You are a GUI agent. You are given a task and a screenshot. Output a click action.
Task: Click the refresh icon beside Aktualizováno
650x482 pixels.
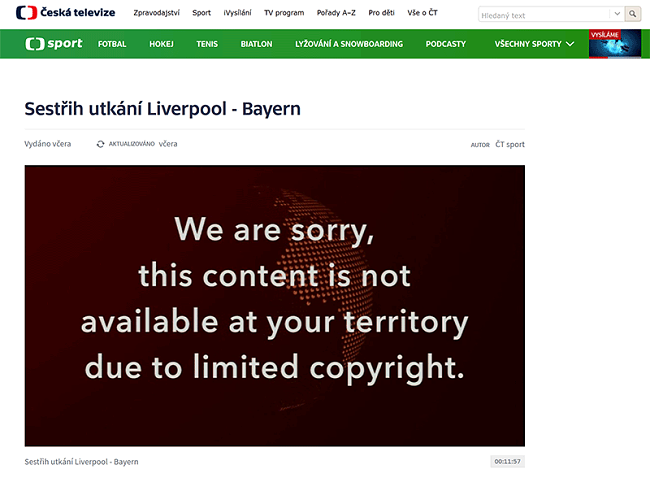pyautogui.click(x=100, y=144)
